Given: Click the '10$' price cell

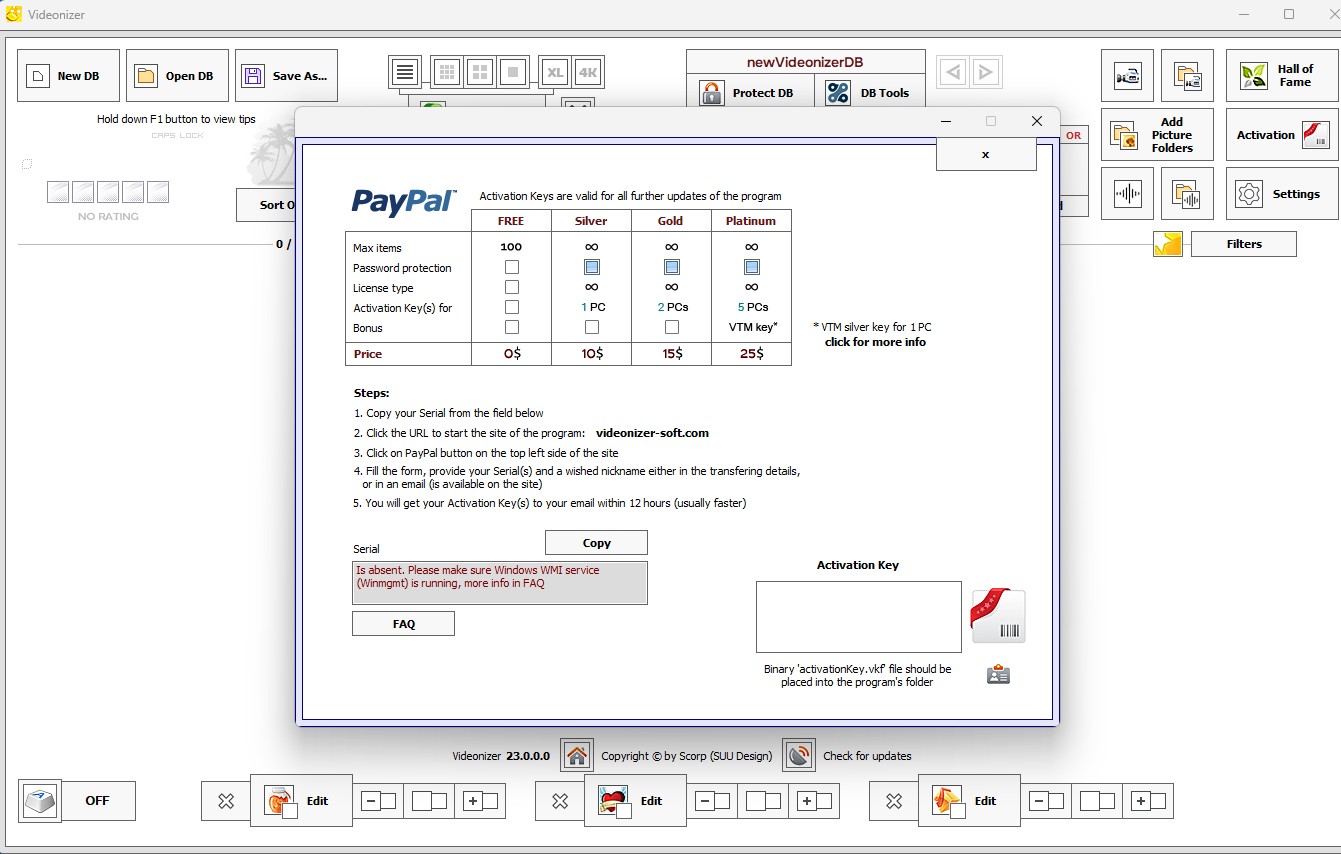Looking at the screenshot, I should coord(591,354).
